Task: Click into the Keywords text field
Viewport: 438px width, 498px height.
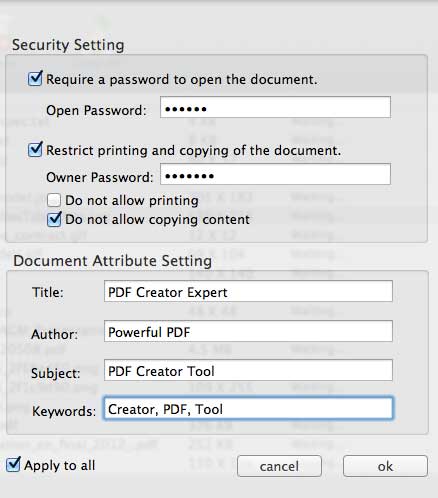Action: 248,408
